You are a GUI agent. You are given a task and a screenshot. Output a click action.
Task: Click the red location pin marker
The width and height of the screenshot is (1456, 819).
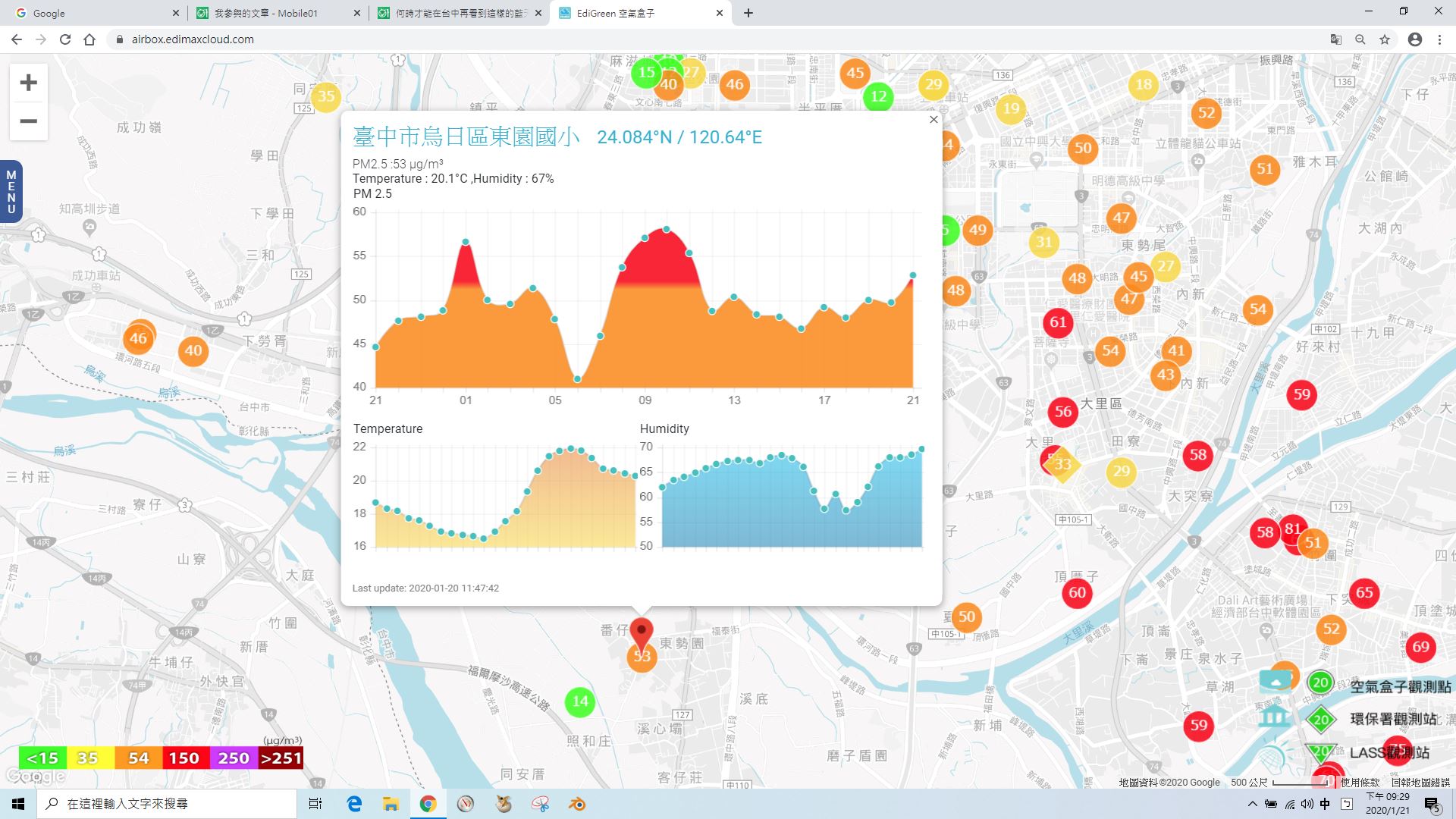(642, 632)
